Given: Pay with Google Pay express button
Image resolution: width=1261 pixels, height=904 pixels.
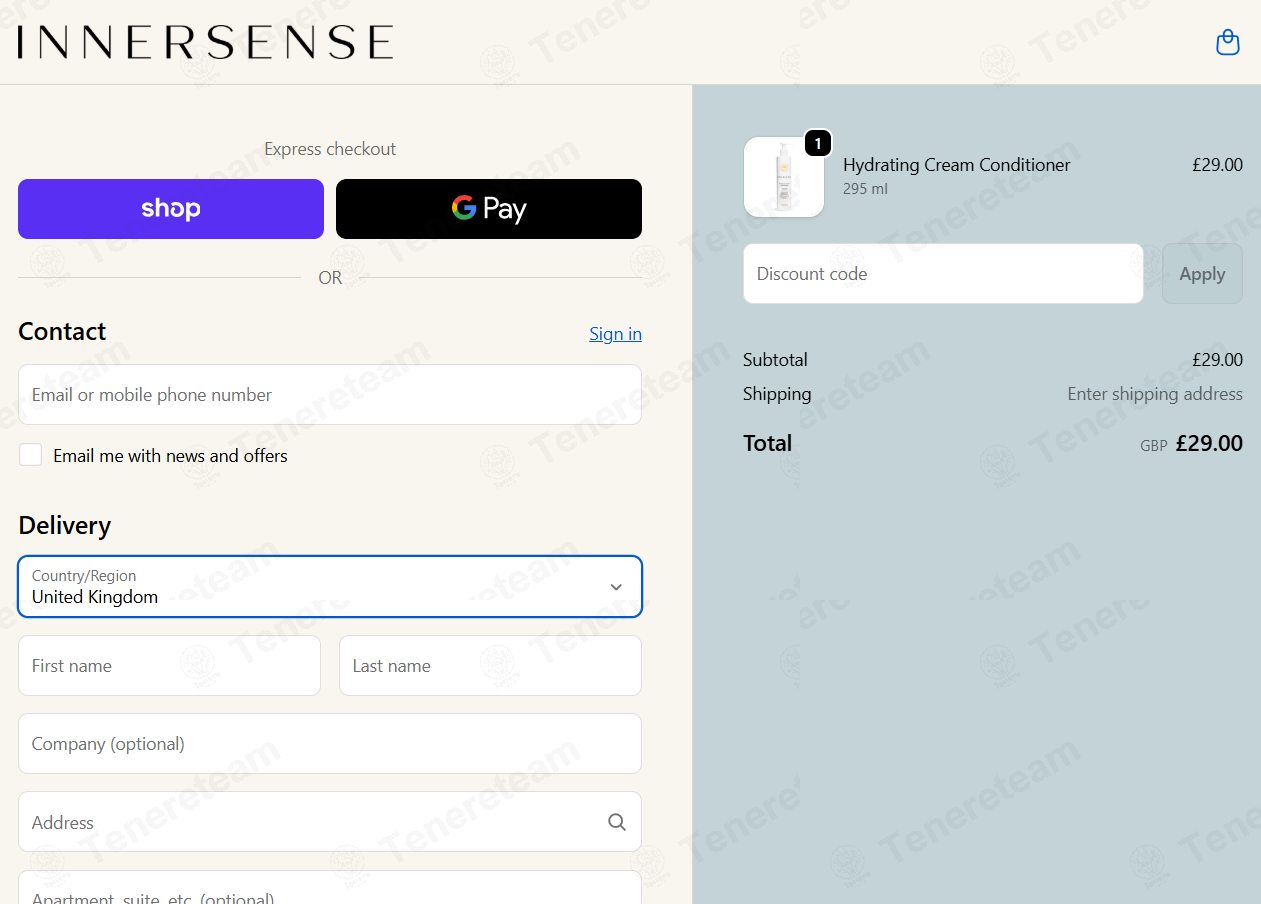Looking at the screenshot, I should (489, 209).
